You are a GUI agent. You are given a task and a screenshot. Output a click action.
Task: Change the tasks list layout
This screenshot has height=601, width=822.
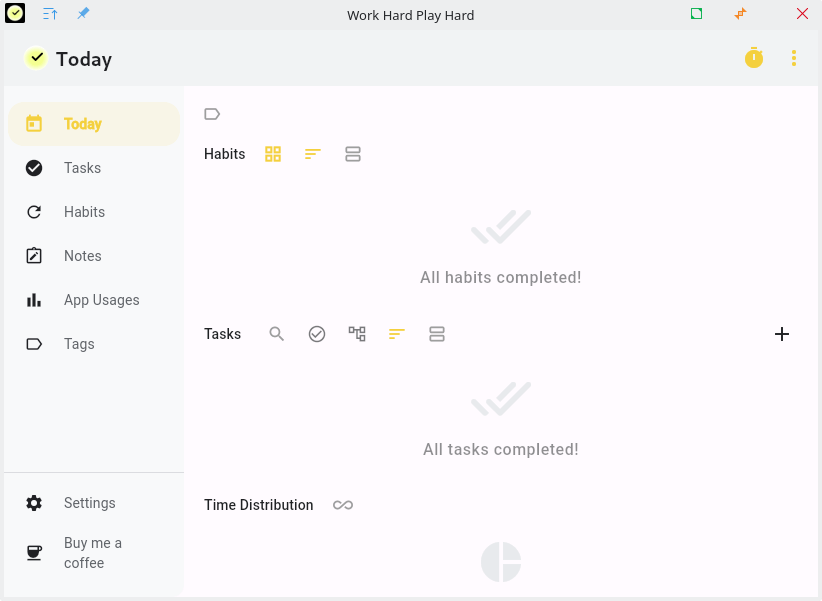tap(437, 334)
